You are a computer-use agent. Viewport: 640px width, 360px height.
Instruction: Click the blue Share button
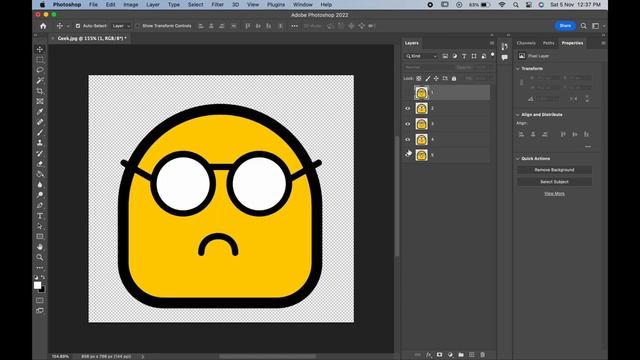click(565, 26)
